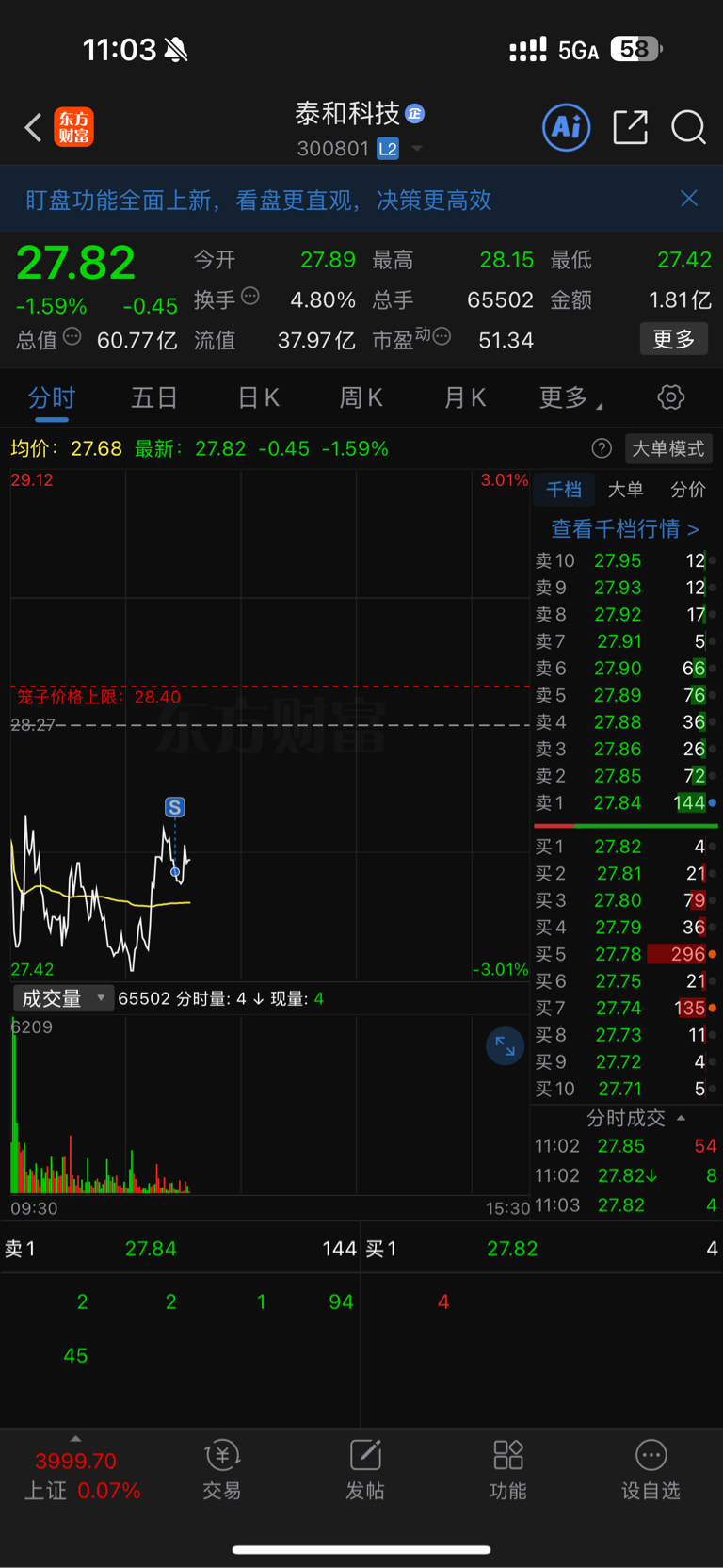Screen dimensions: 723x1568
Task: Tap 卖10 row at 27.95
Action: [625, 560]
